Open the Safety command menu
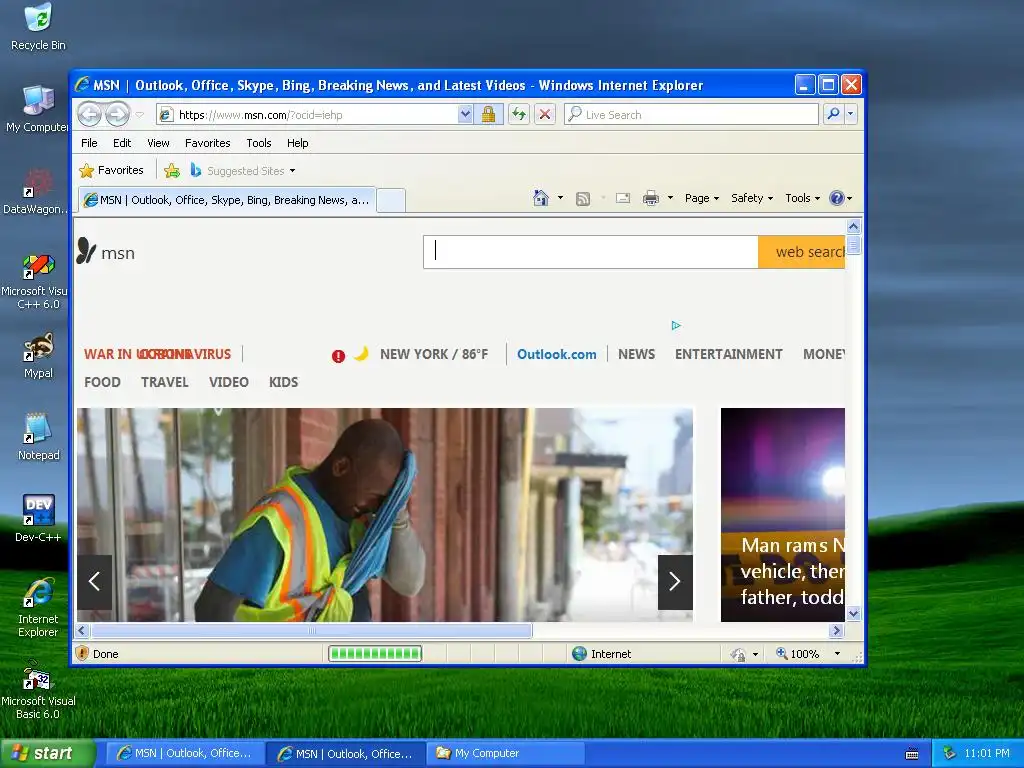Screen dimensions: 1024x768 (x=752, y=198)
